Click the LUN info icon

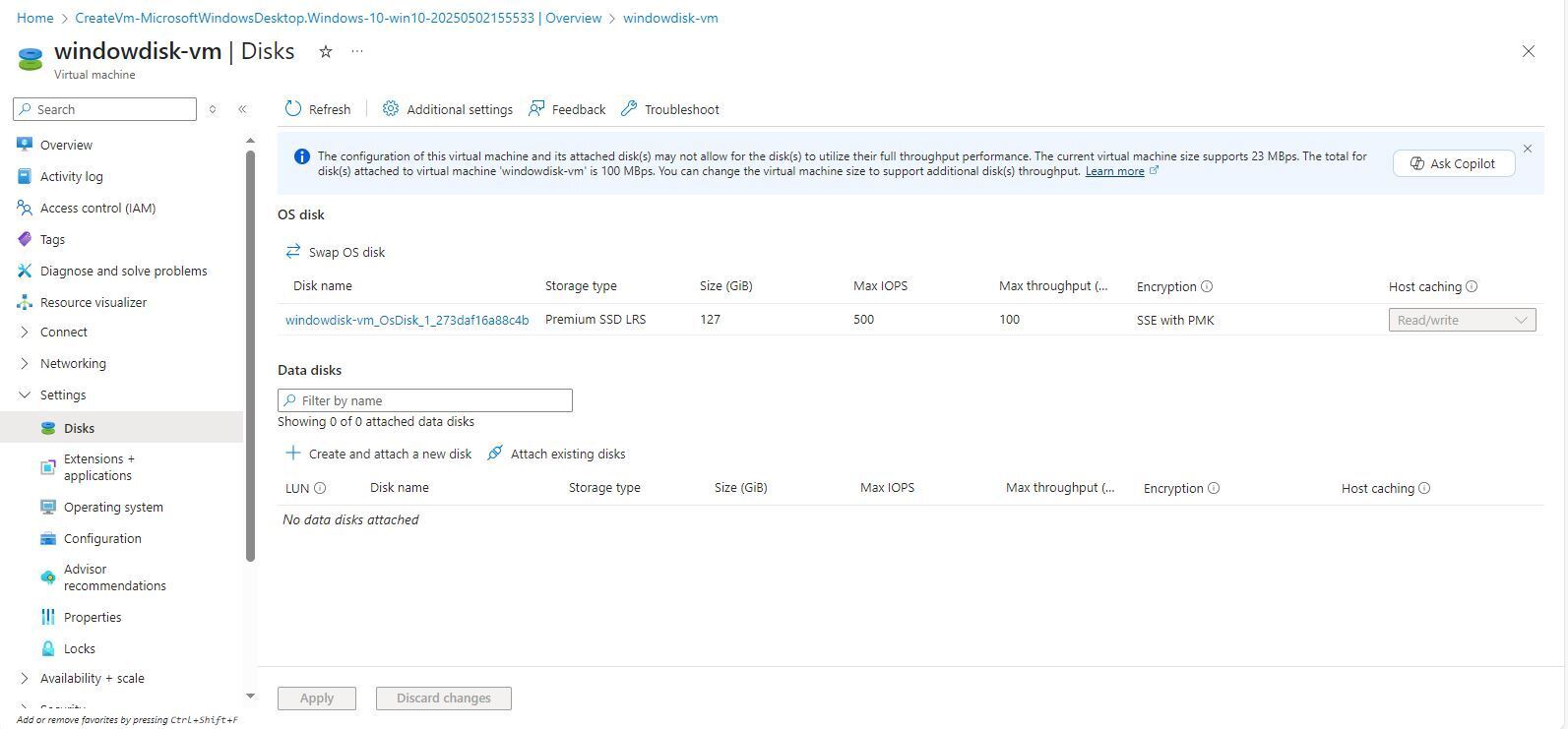(320, 488)
